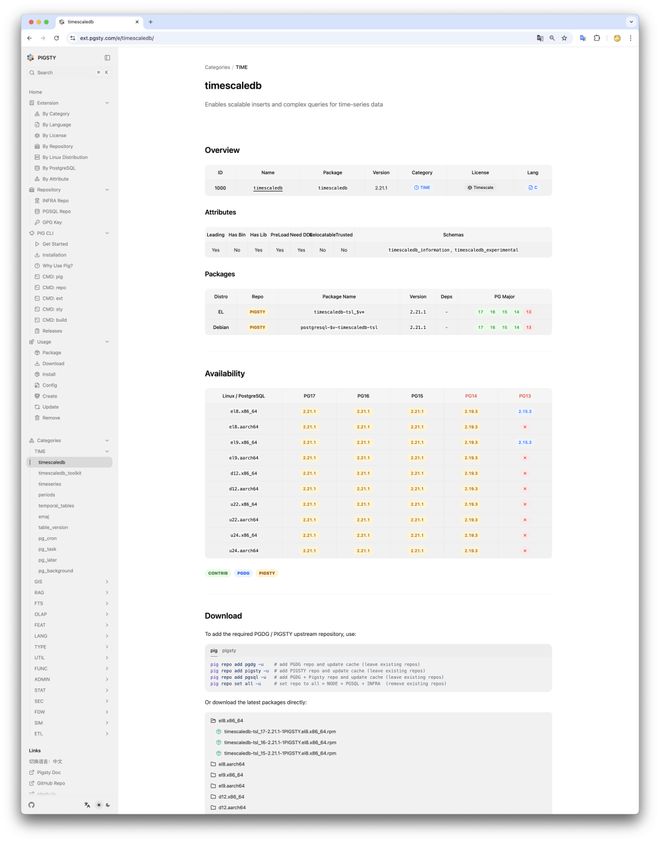The width and height of the screenshot is (660, 842).
Task: Switch to the timescaledb browser tab
Action: point(99,22)
